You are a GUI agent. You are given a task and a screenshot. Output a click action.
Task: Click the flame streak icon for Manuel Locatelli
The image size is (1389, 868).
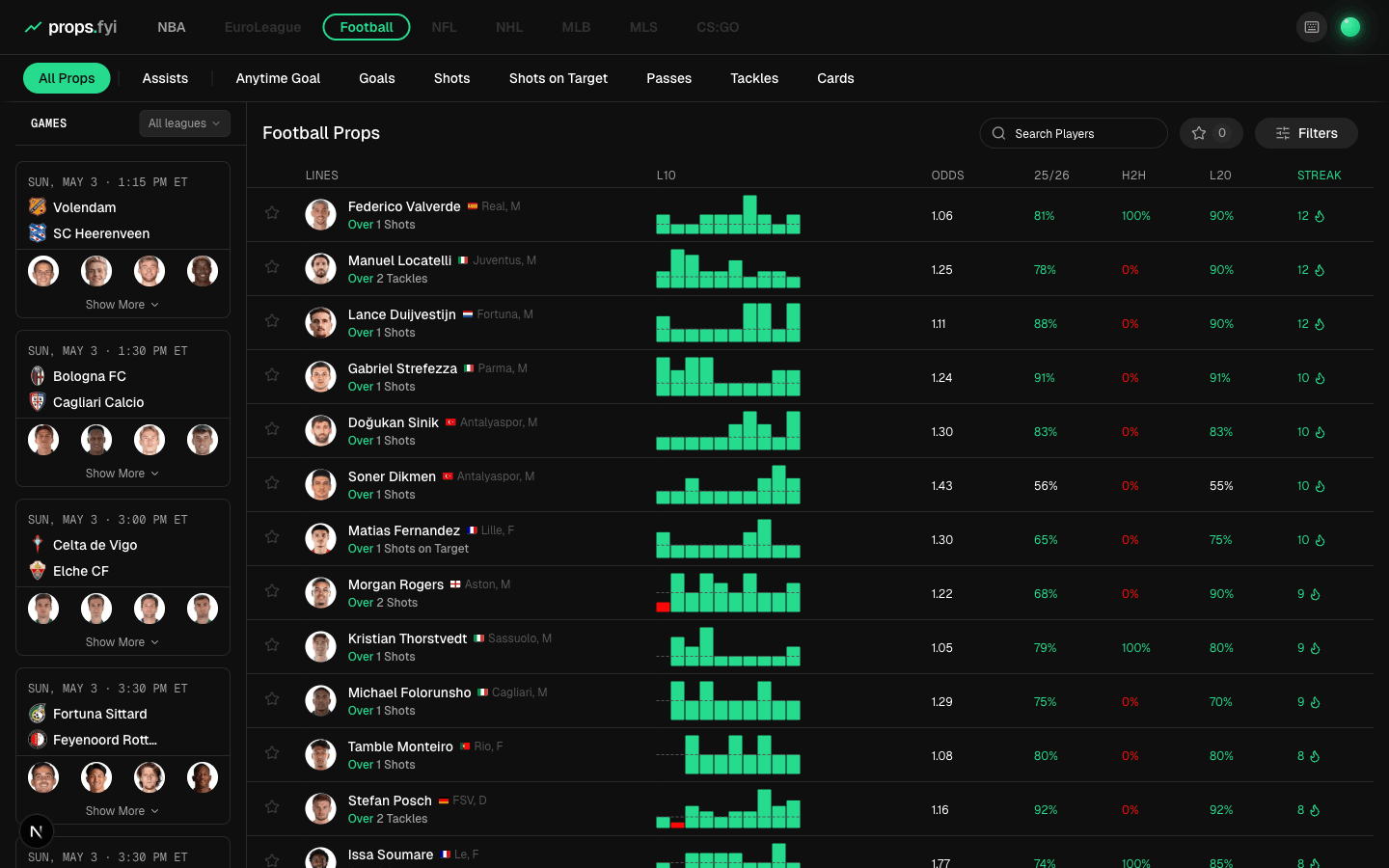click(1320, 270)
